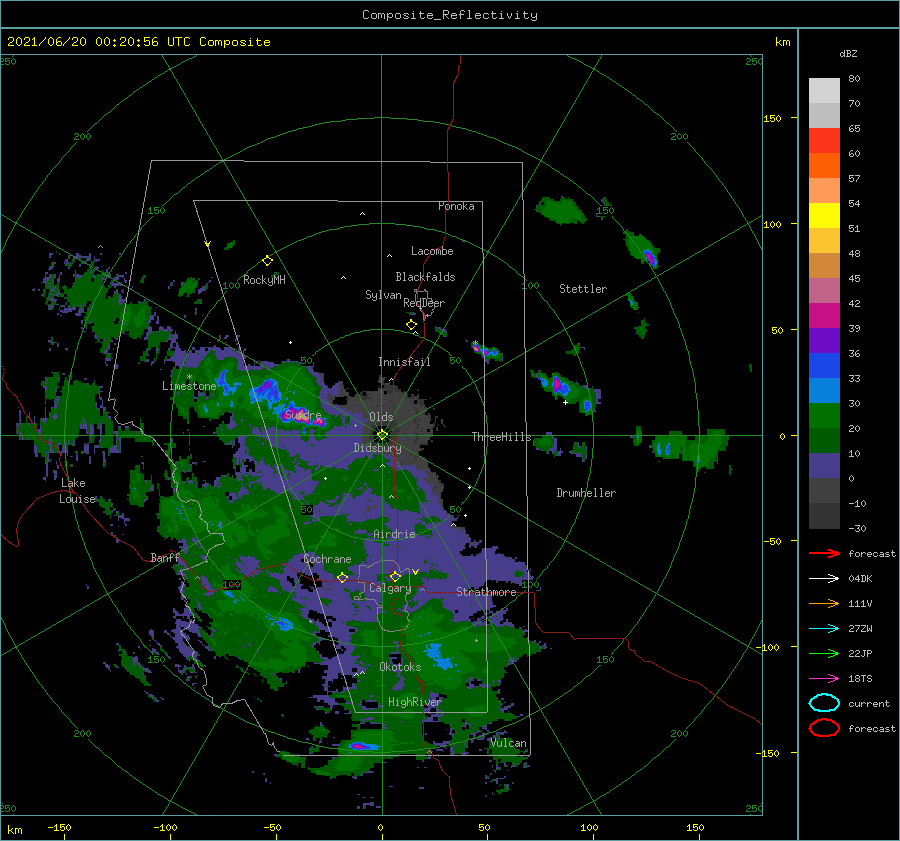Select the red 'forecast' ellipse icon
The image size is (900, 841).
(x=824, y=728)
